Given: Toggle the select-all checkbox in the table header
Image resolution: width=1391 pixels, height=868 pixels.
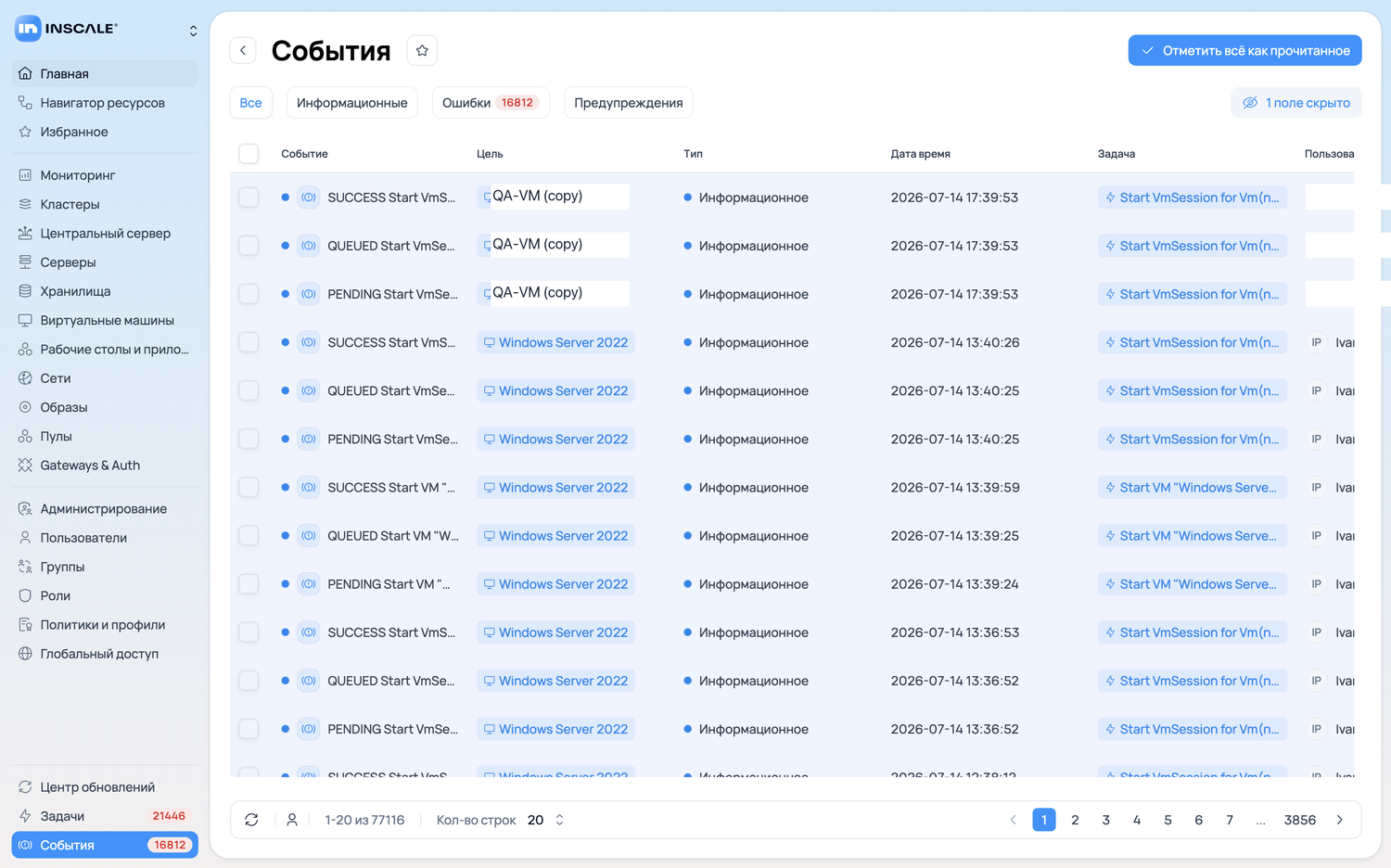Looking at the screenshot, I should click(x=249, y=153).
